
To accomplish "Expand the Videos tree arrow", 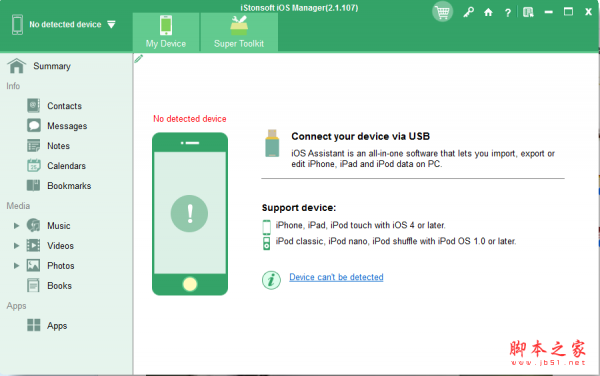I will point(16,246).
